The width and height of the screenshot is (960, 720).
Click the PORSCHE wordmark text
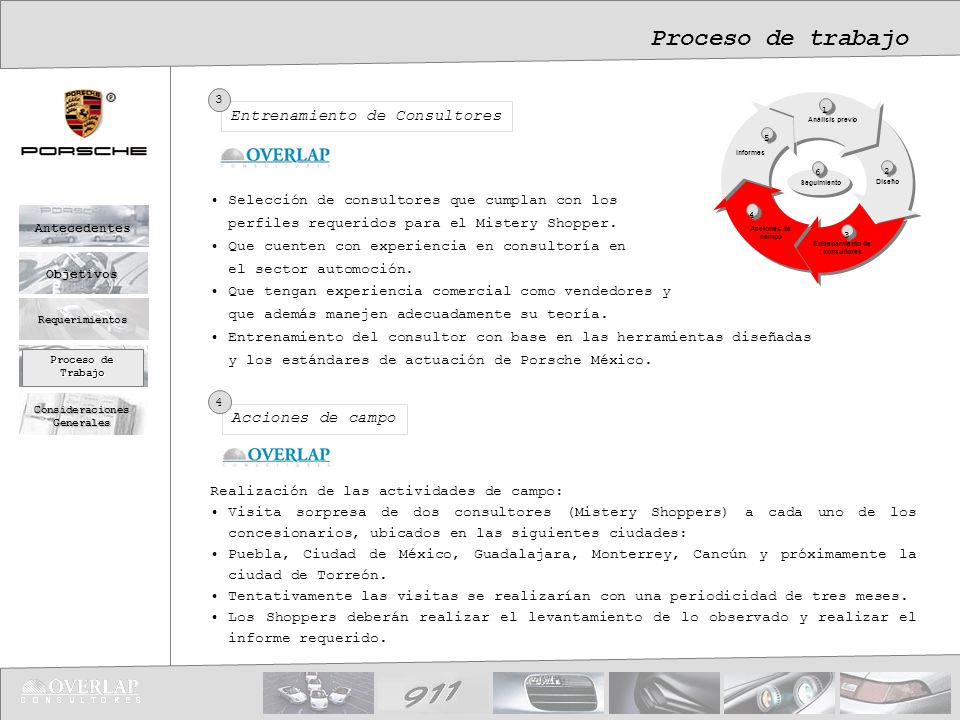tap(84, 151)
